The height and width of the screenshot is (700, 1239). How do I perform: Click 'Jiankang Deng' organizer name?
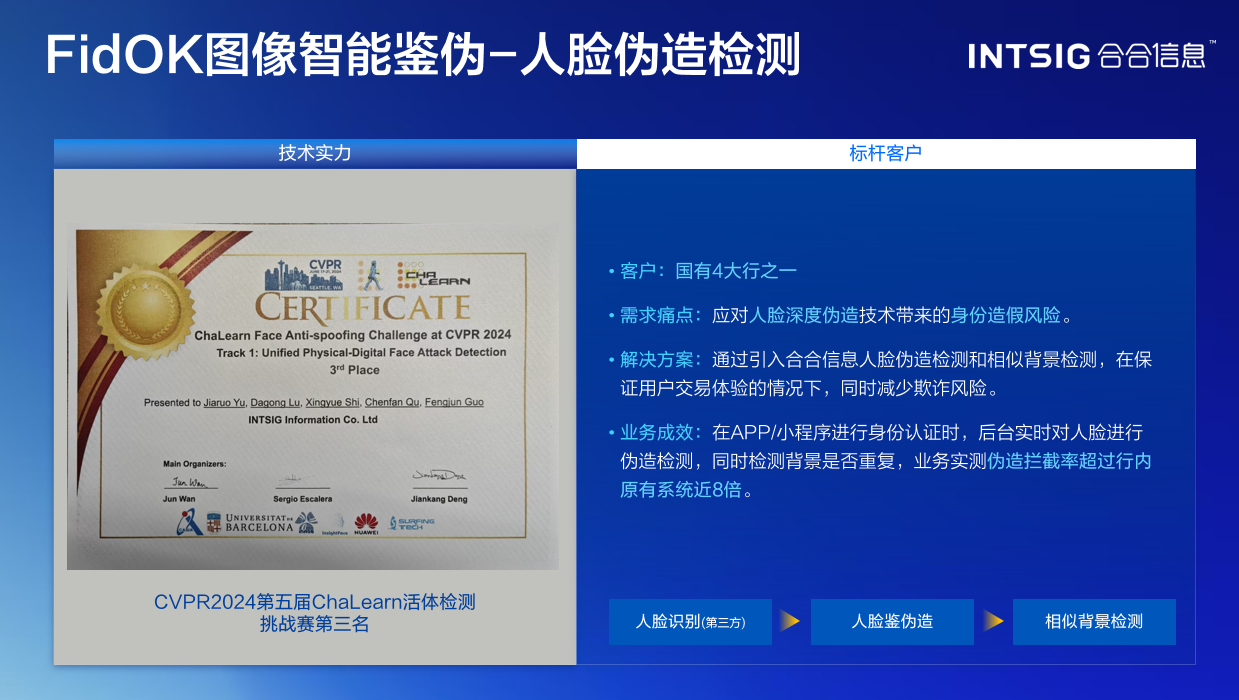(439, 498)
